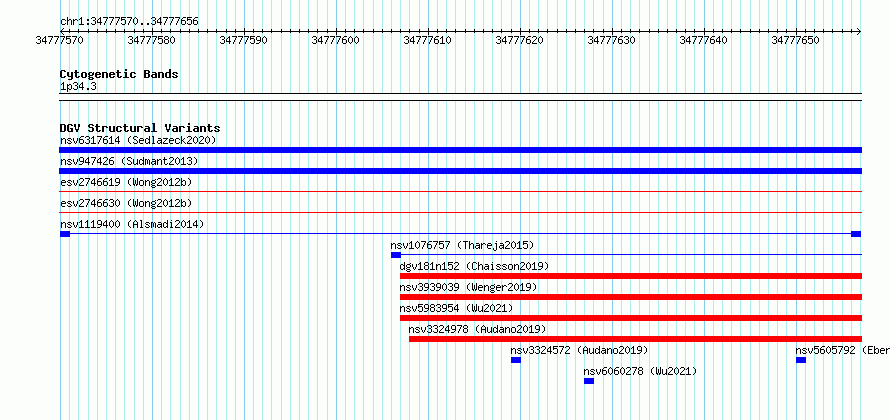Click the red bar below nsv5983954

pos(631,318)
